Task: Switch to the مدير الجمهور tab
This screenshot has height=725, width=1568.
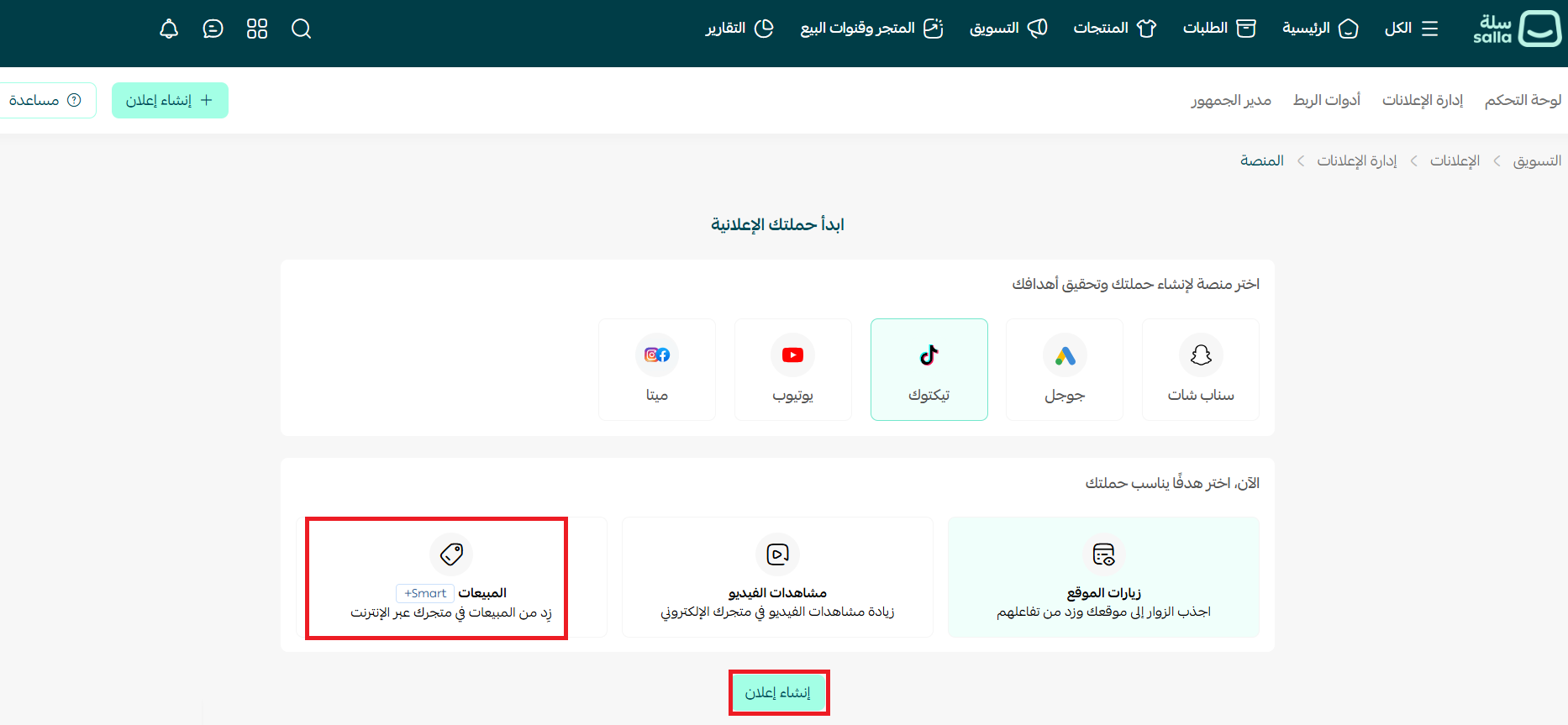Action: click(1230, 100)
